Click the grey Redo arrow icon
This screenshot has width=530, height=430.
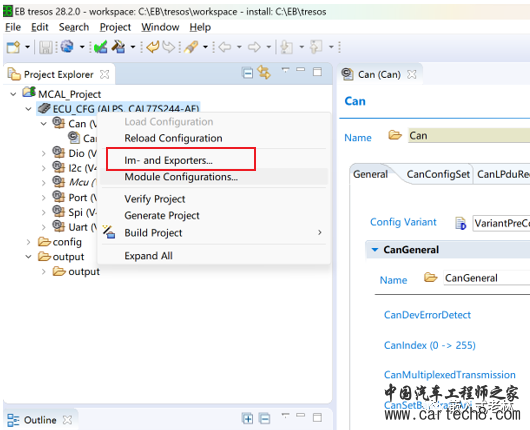(x=169, y=47)
